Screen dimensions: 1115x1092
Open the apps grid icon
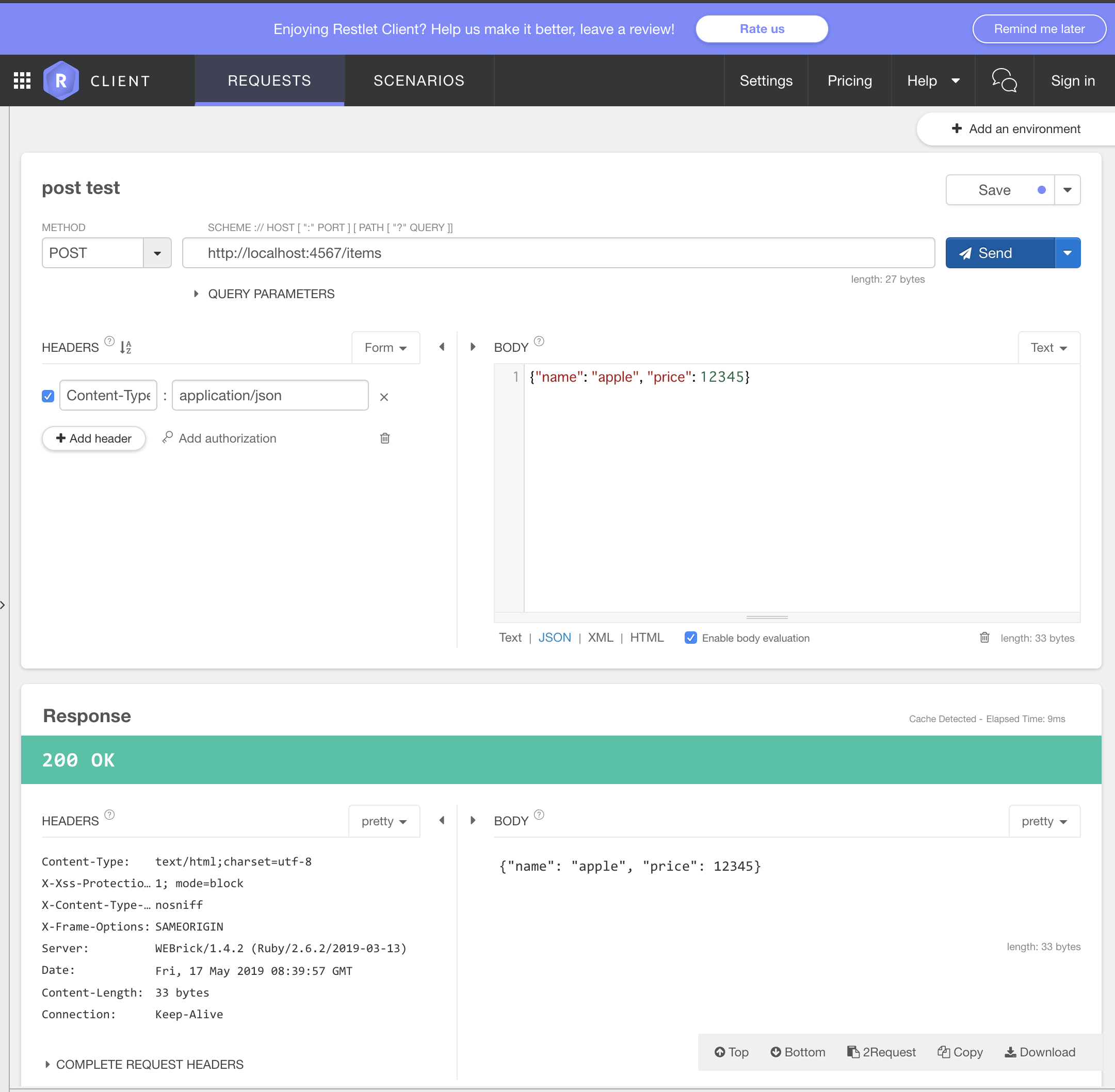click(x=22, y=81)
